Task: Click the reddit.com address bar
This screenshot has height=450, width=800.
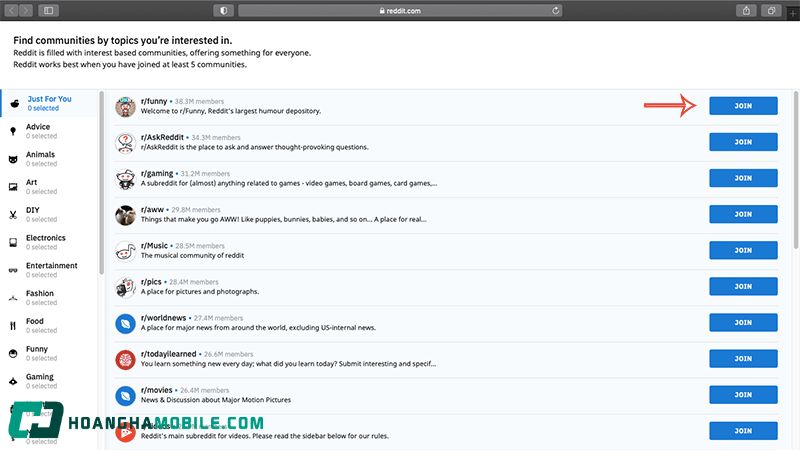Action: tap(400, 10)
